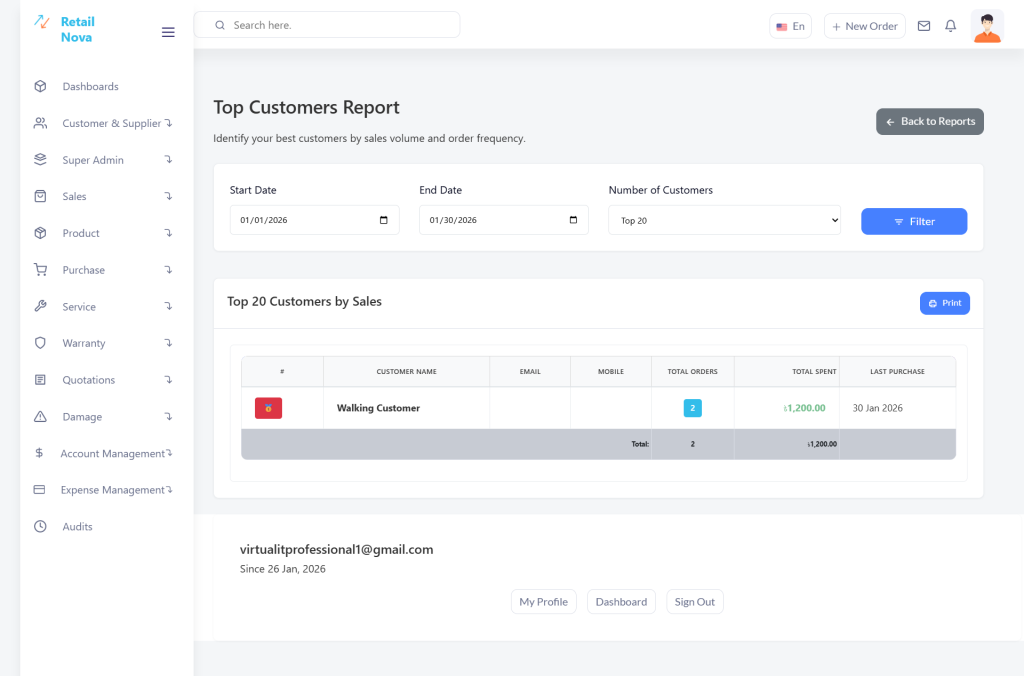Click the Back to Reports button
The width and height of the screenshot is (1024, 676).
click(929, 121)
